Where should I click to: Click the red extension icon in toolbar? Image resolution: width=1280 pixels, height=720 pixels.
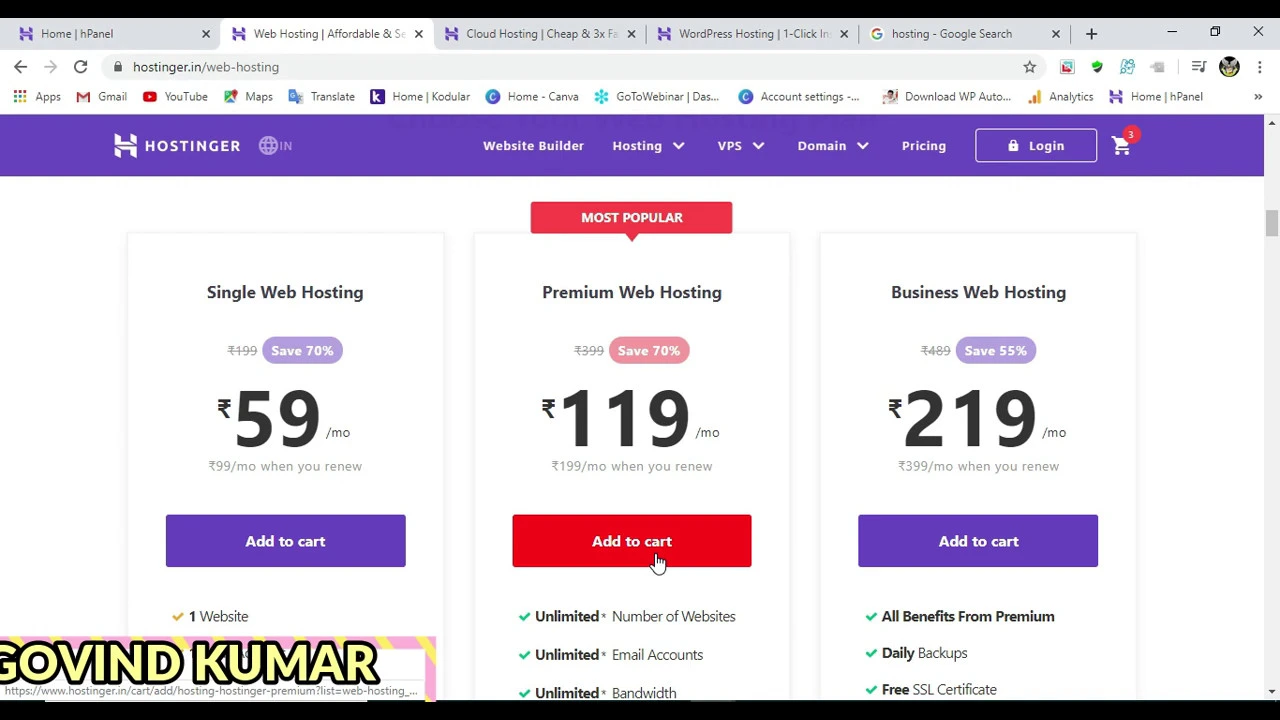tap(1067, 67)
